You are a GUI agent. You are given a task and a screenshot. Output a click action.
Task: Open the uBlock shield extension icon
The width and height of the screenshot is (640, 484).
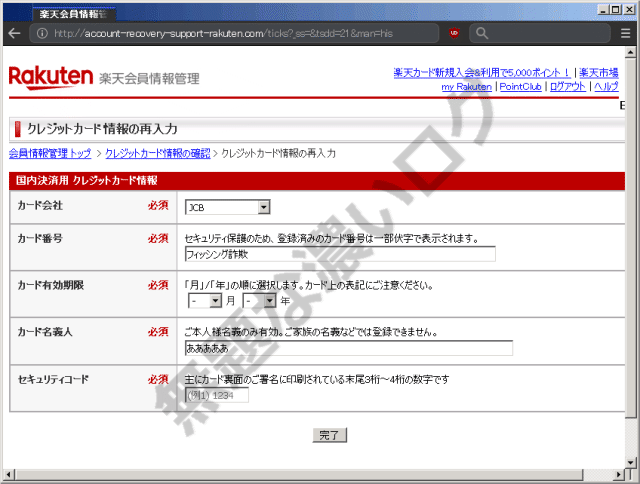tap(454, 33)
